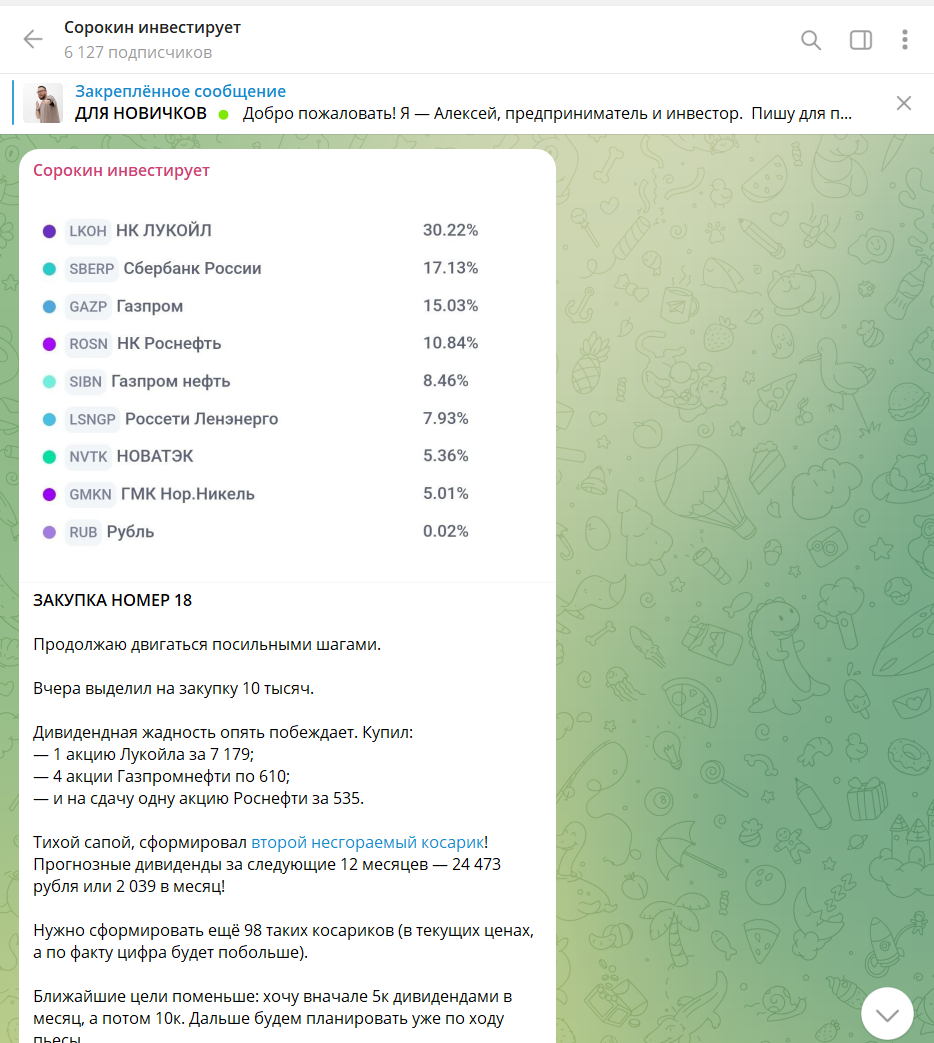
Task: Go back using the arrow icon
Action: pos(33,39)
